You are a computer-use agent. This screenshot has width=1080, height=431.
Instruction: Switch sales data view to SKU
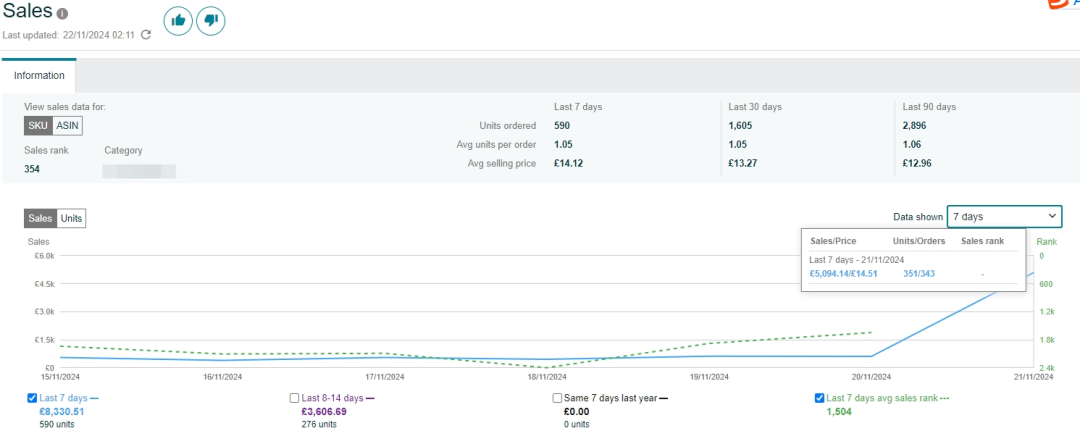(x=39, y=125)
